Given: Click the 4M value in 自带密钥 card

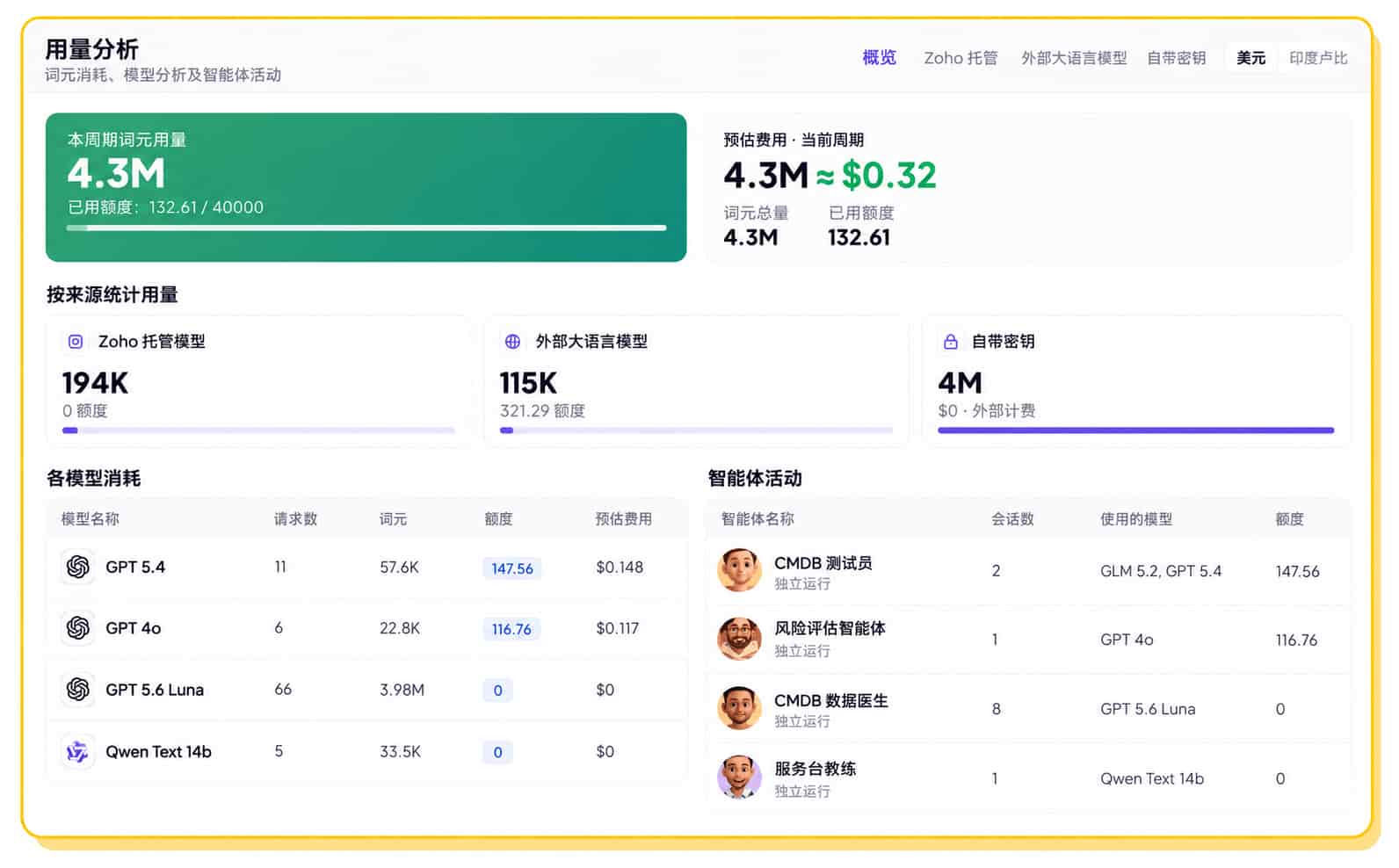Looking at the screenshot, I should (960, 383).
